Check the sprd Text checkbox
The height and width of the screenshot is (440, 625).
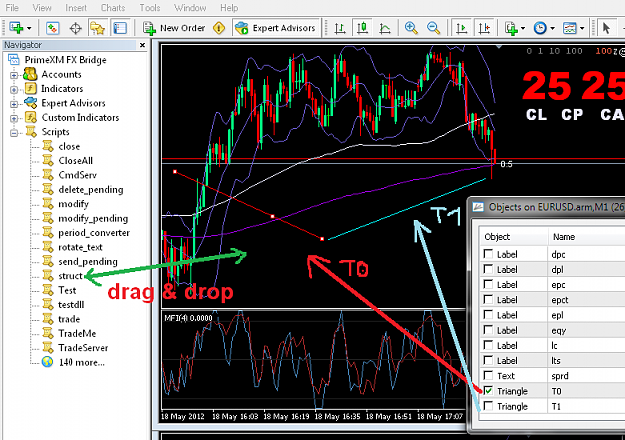[488, 375]
